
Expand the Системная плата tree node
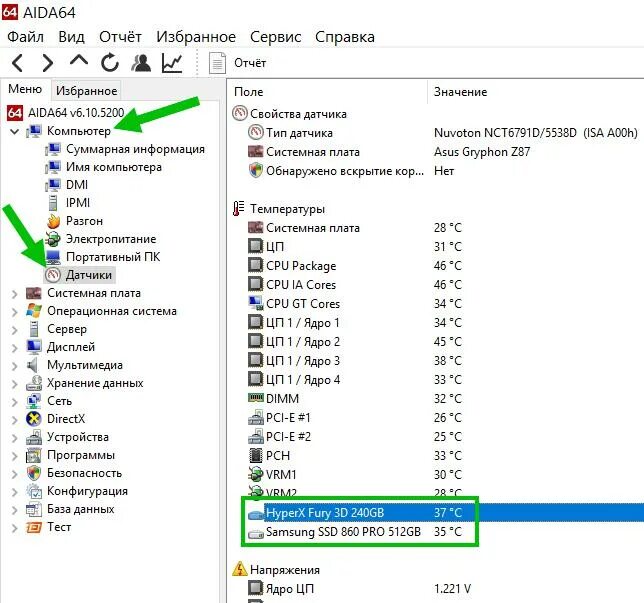click(15, 294)
